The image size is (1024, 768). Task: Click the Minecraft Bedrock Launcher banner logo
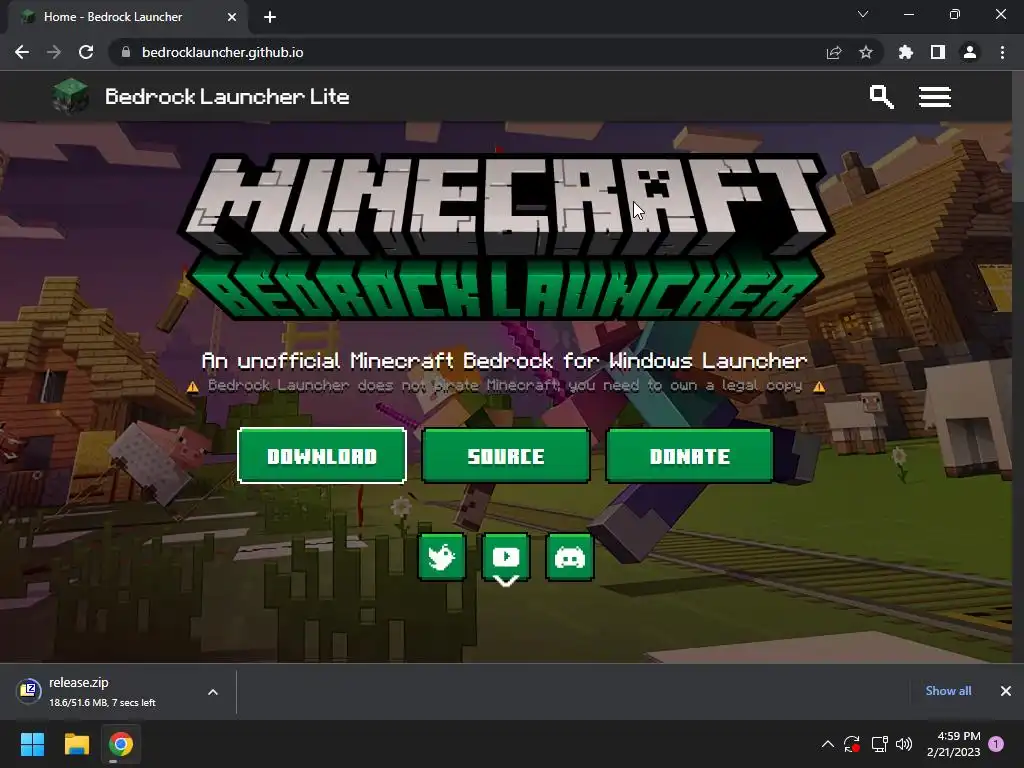(505, 236)
